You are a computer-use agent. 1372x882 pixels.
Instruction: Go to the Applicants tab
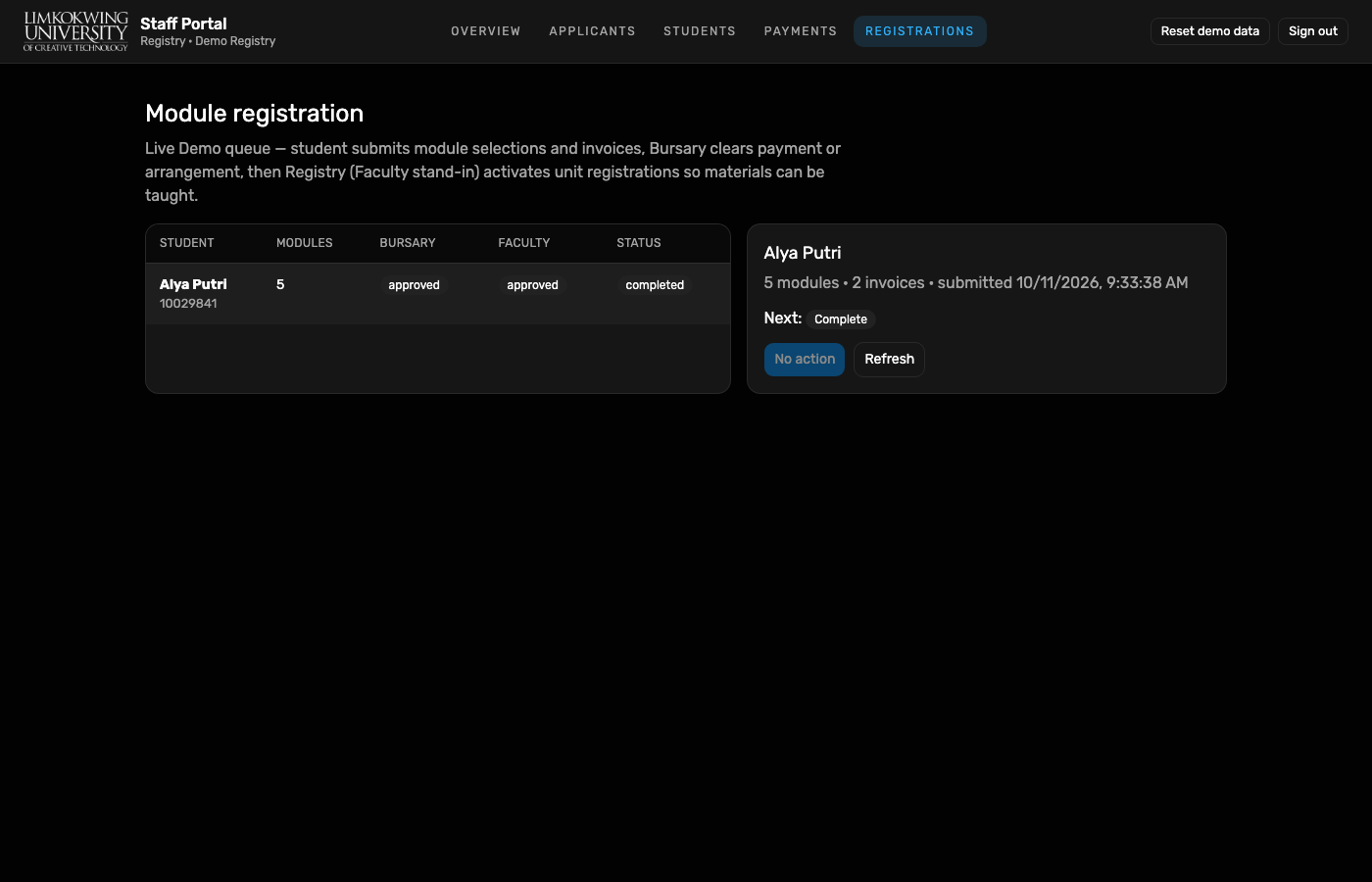tap(592, 31)
